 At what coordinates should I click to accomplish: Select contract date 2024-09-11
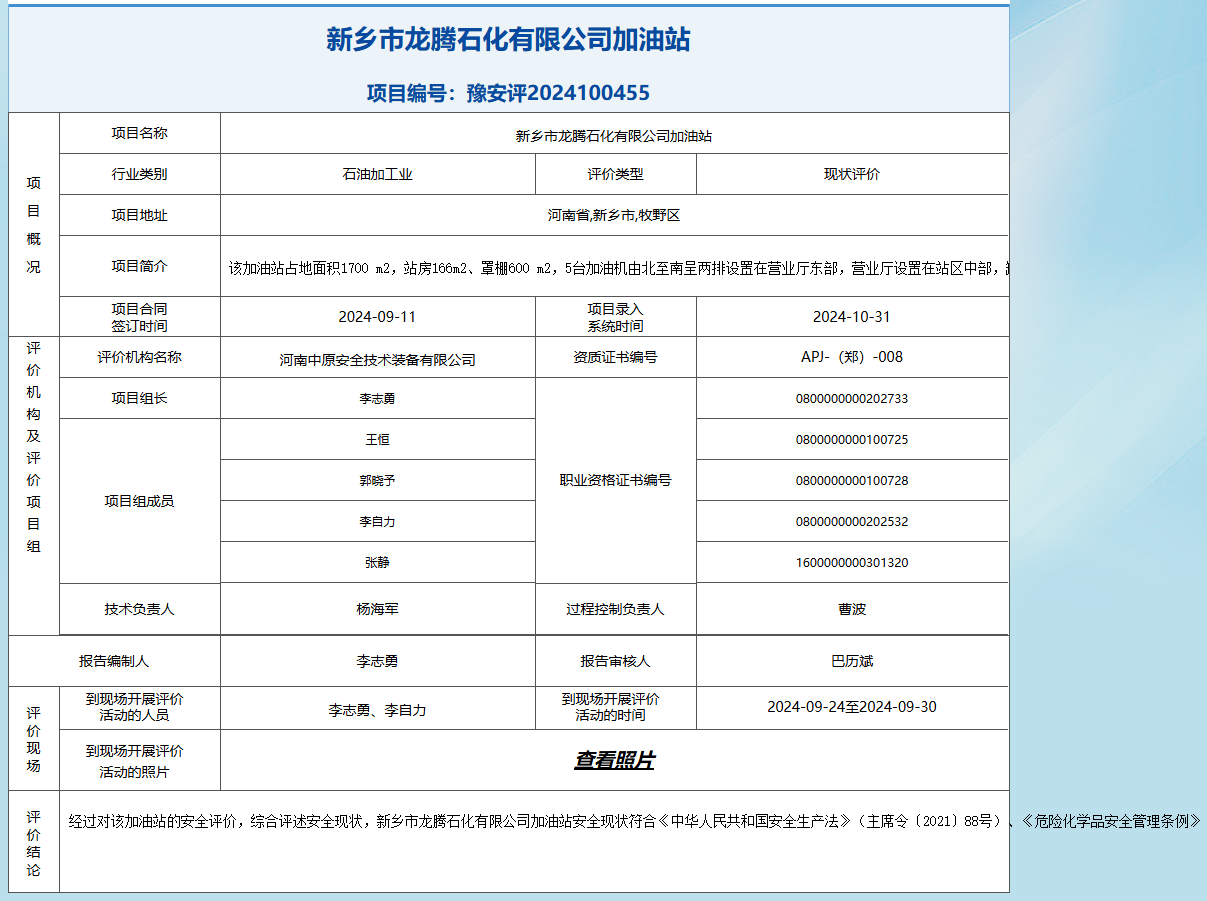coord(377,317)
